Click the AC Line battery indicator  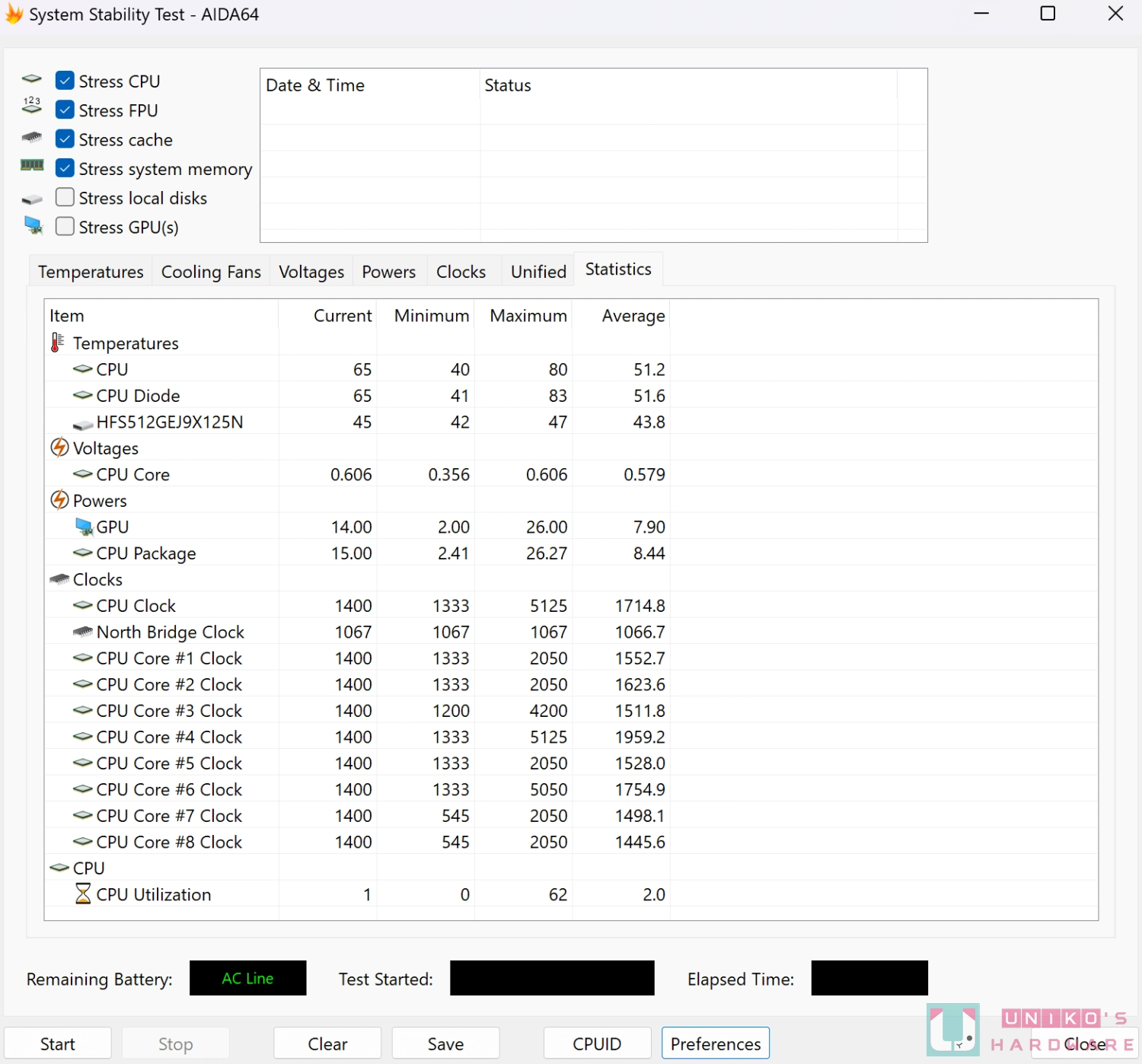pos(248,978)
